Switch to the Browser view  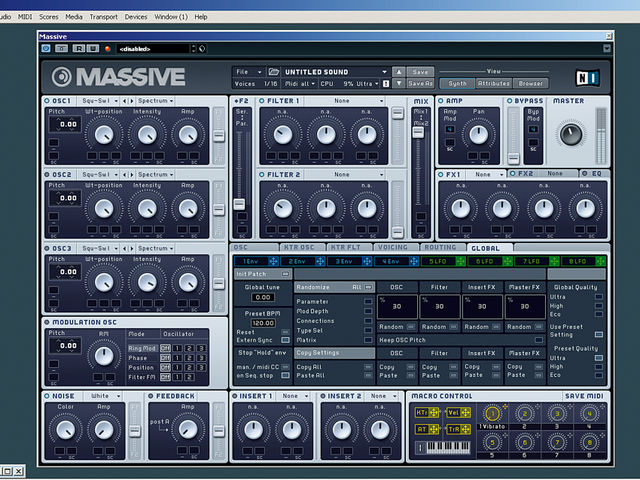[531, 83]
